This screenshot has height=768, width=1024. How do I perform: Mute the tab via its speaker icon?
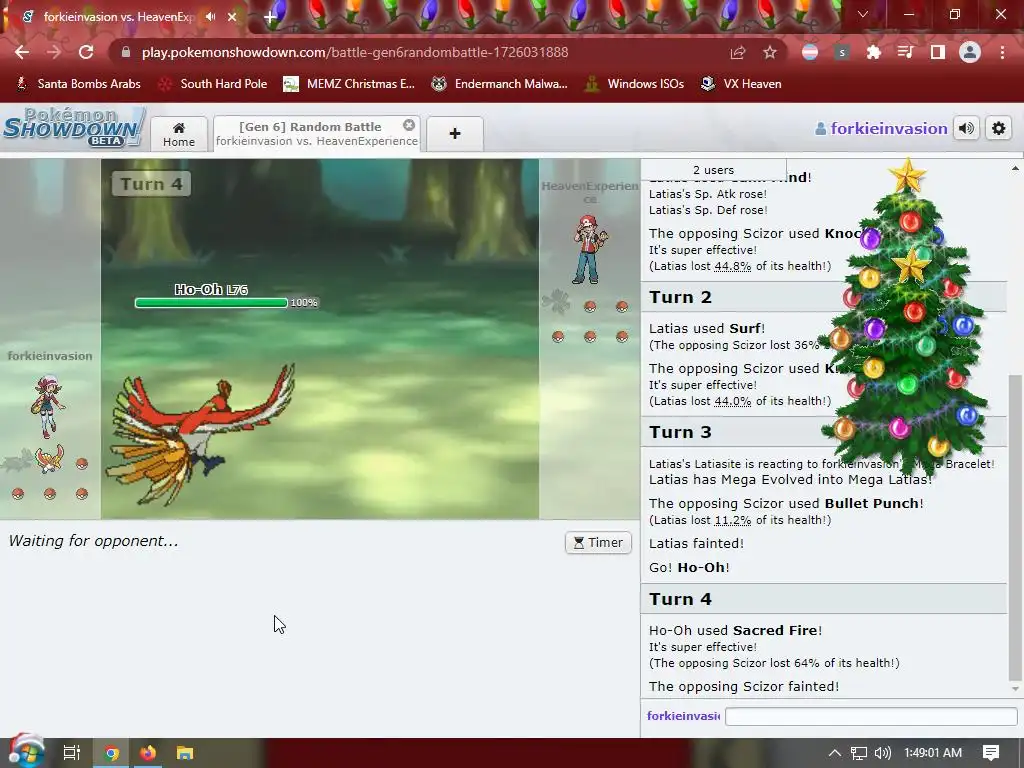pos(210,17)
